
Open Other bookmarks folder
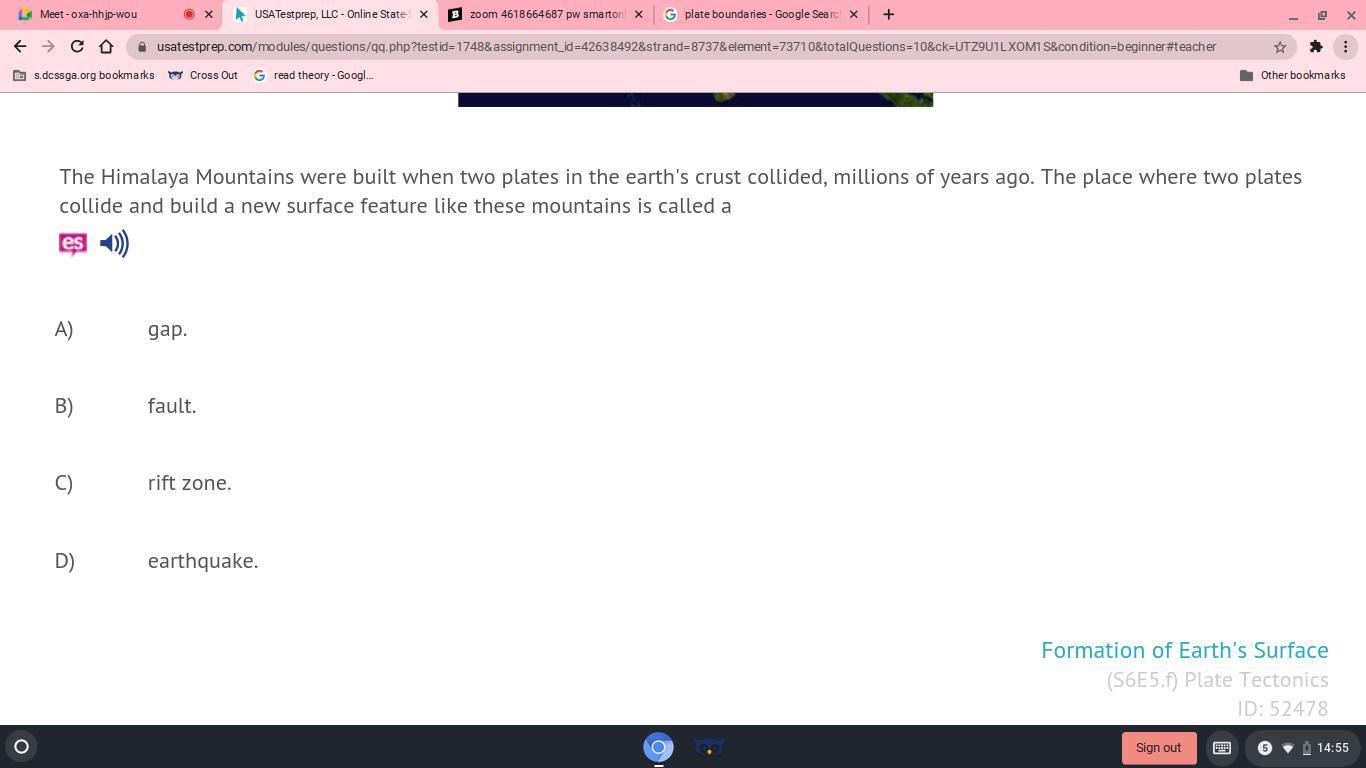tap(1292, 75)
